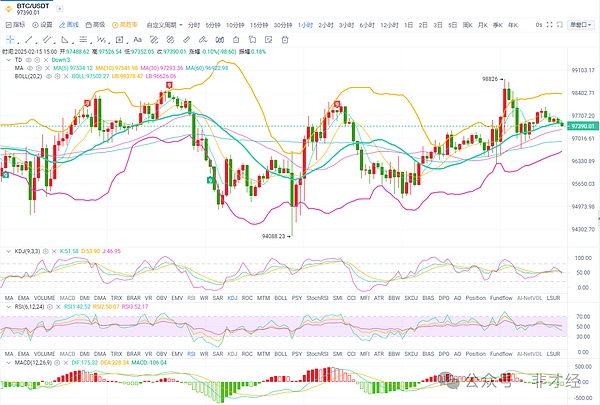
Task: Select the crosshair cursor tool
Action: [x=10, y=39]
